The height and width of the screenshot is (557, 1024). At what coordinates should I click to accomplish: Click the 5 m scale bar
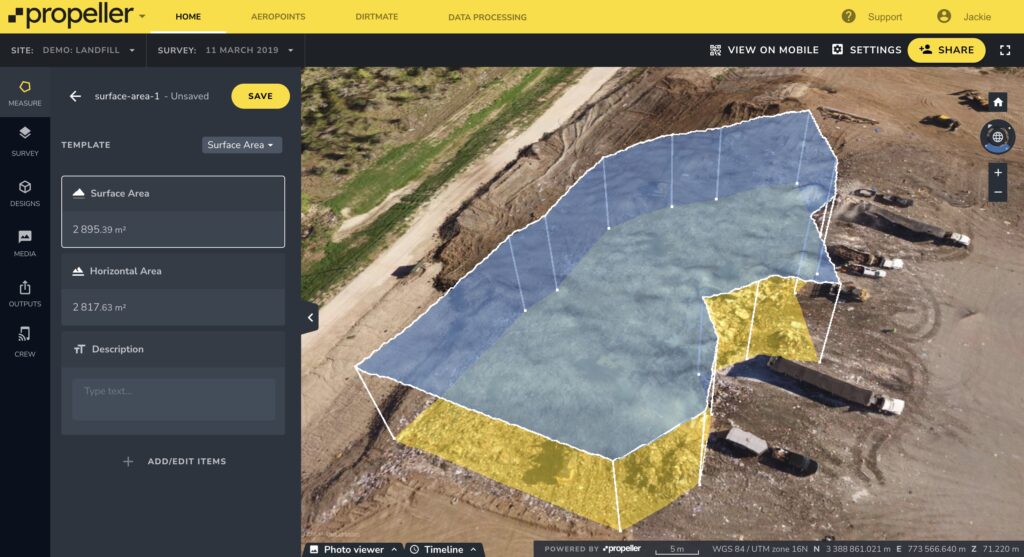[677, 550]
